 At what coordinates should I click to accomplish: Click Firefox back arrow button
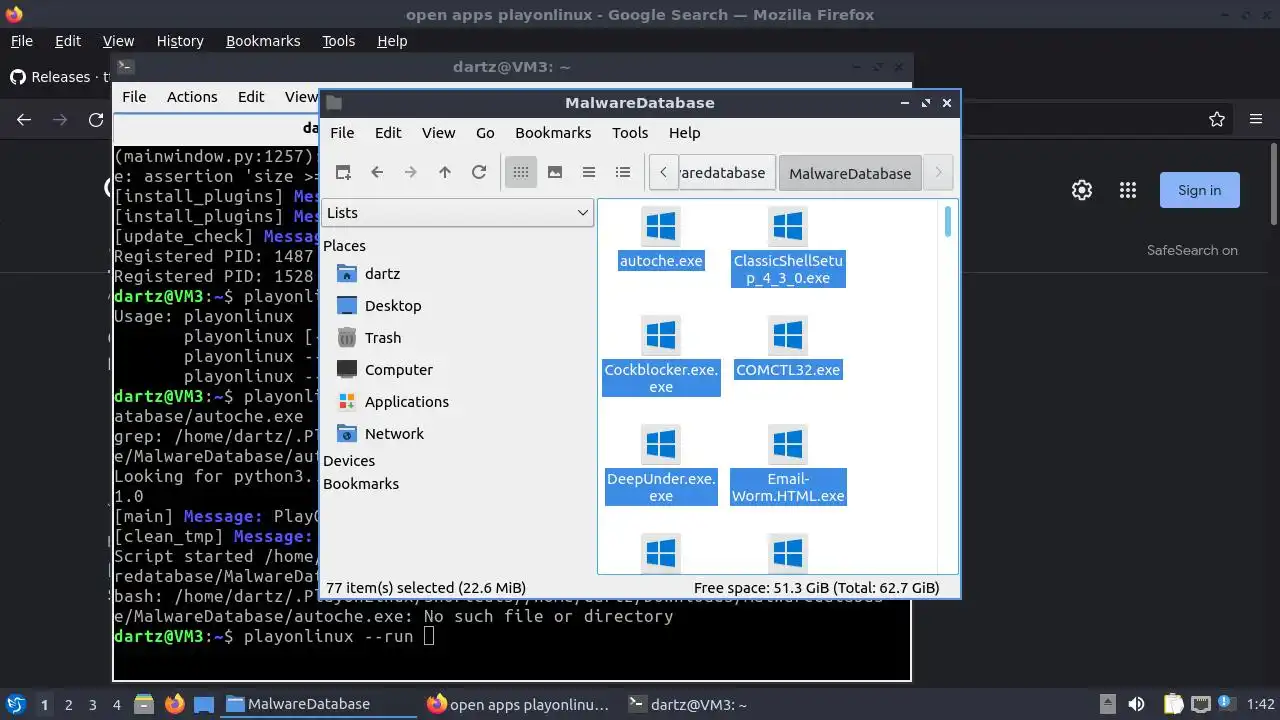click(24, 119)
